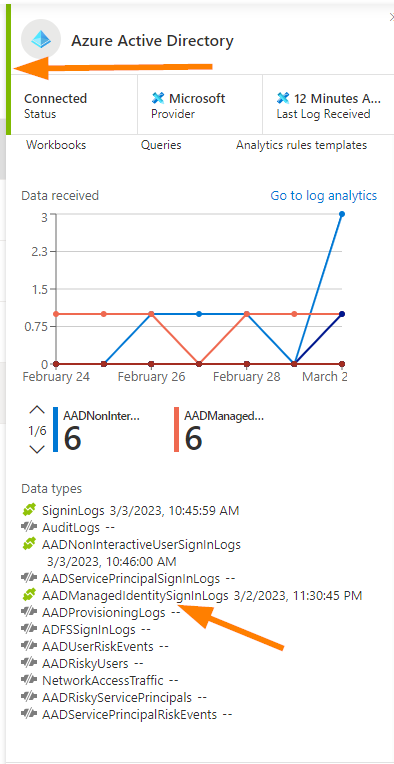Screen dimensions: 394x764
Task: Click the top data point on March 2
Action: click(342, 214)
